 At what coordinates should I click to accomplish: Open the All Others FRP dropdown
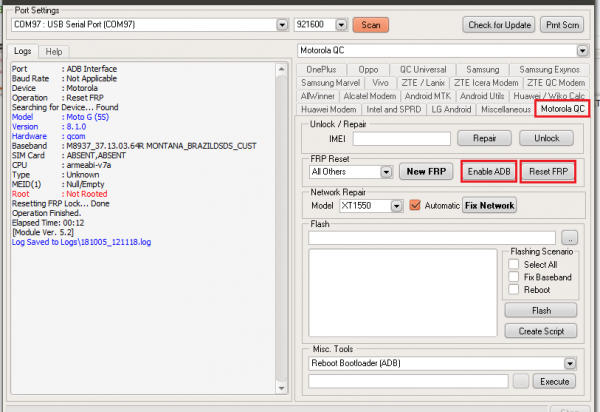tap(386, 172)
